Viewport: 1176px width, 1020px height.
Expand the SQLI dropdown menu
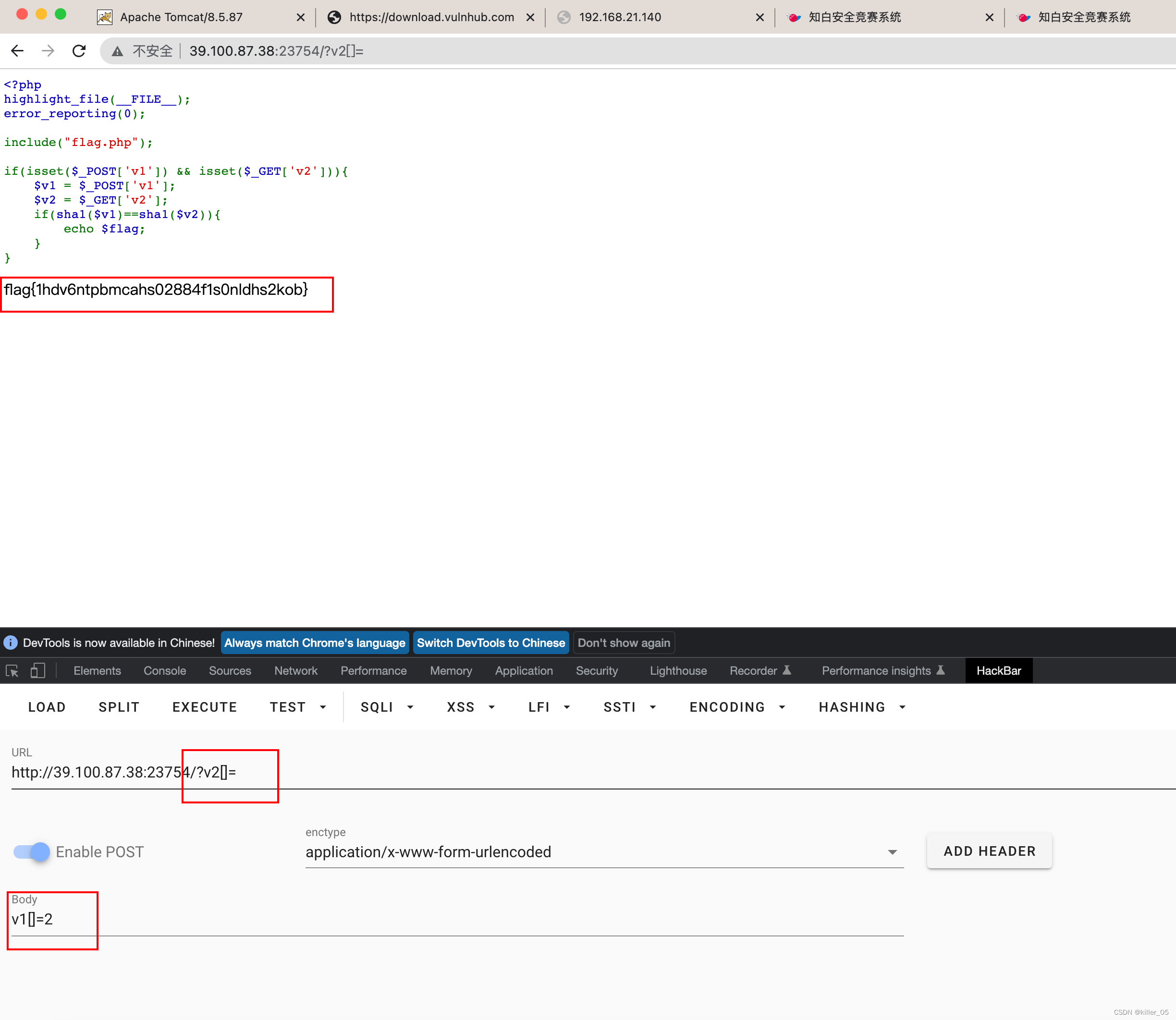click(387, 707)
